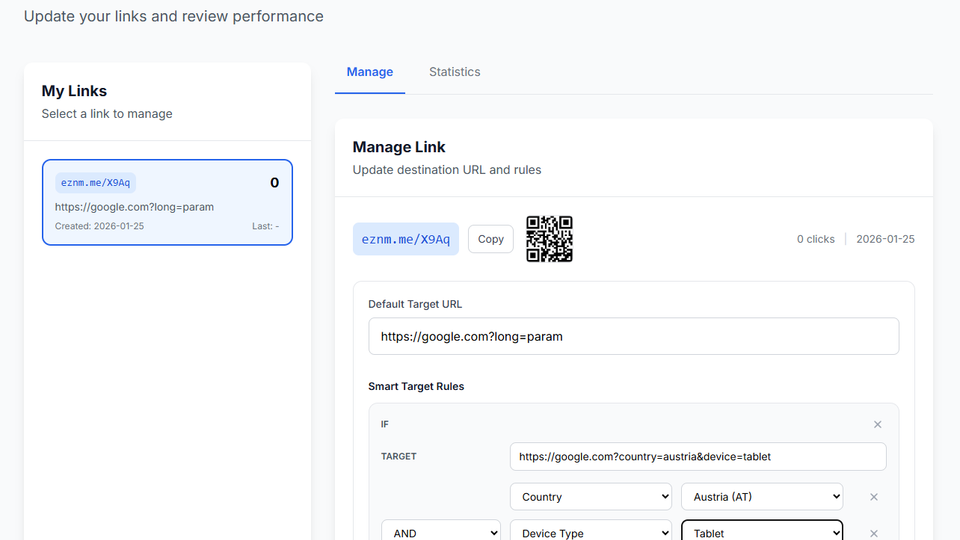The width and height of the screenshot is (960, 540).
Task: Click the eznm.me/X9Aq badge in Manage Link panel
Action: pos(405,239)
